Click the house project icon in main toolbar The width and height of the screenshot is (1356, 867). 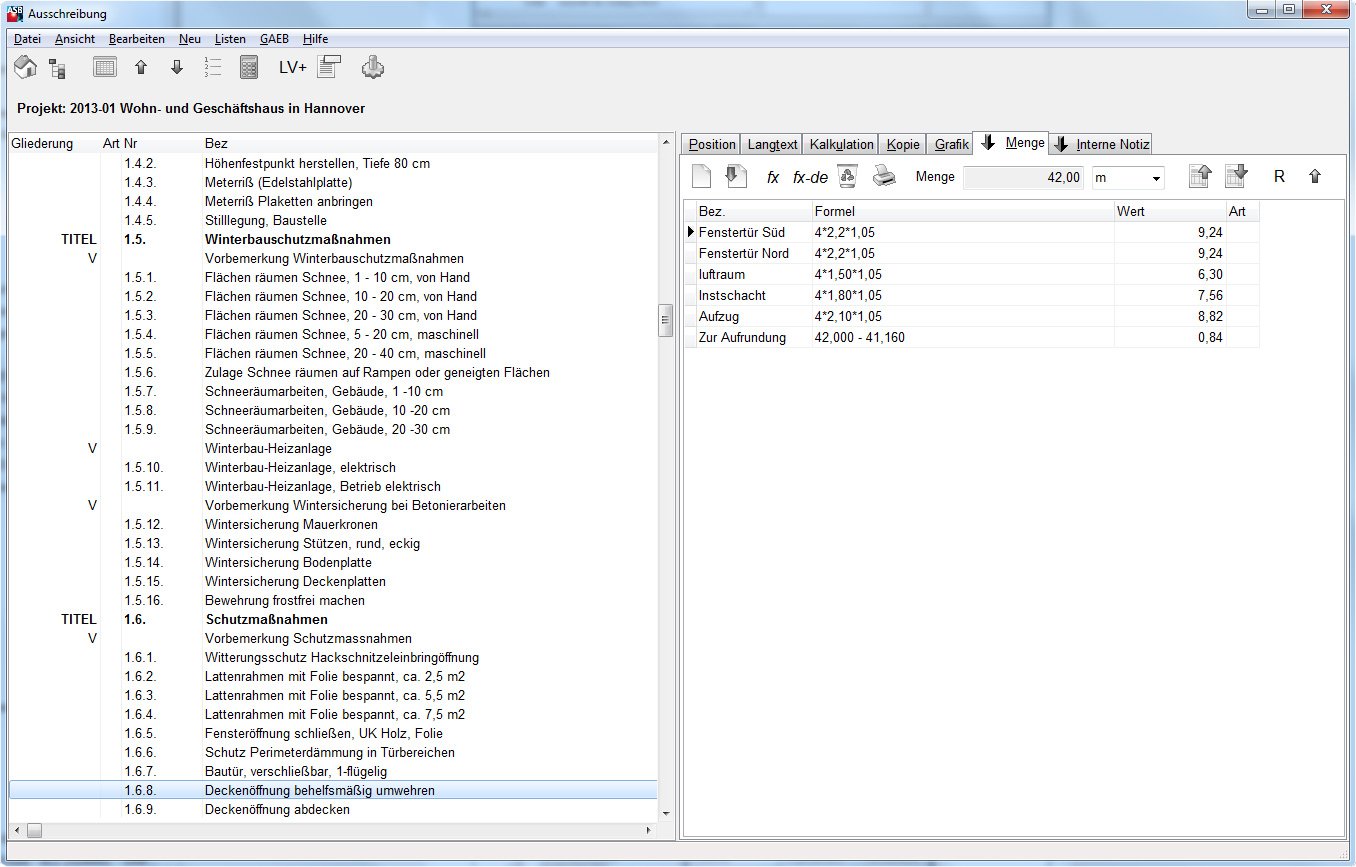pos(26,68)
